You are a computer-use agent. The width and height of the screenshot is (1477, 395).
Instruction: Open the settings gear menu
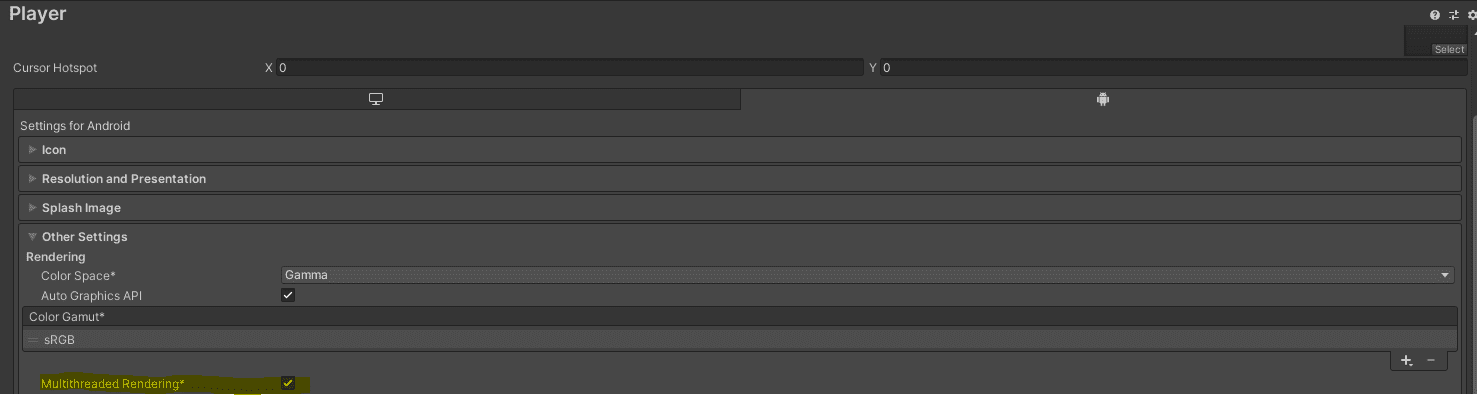coord(1471,15)
